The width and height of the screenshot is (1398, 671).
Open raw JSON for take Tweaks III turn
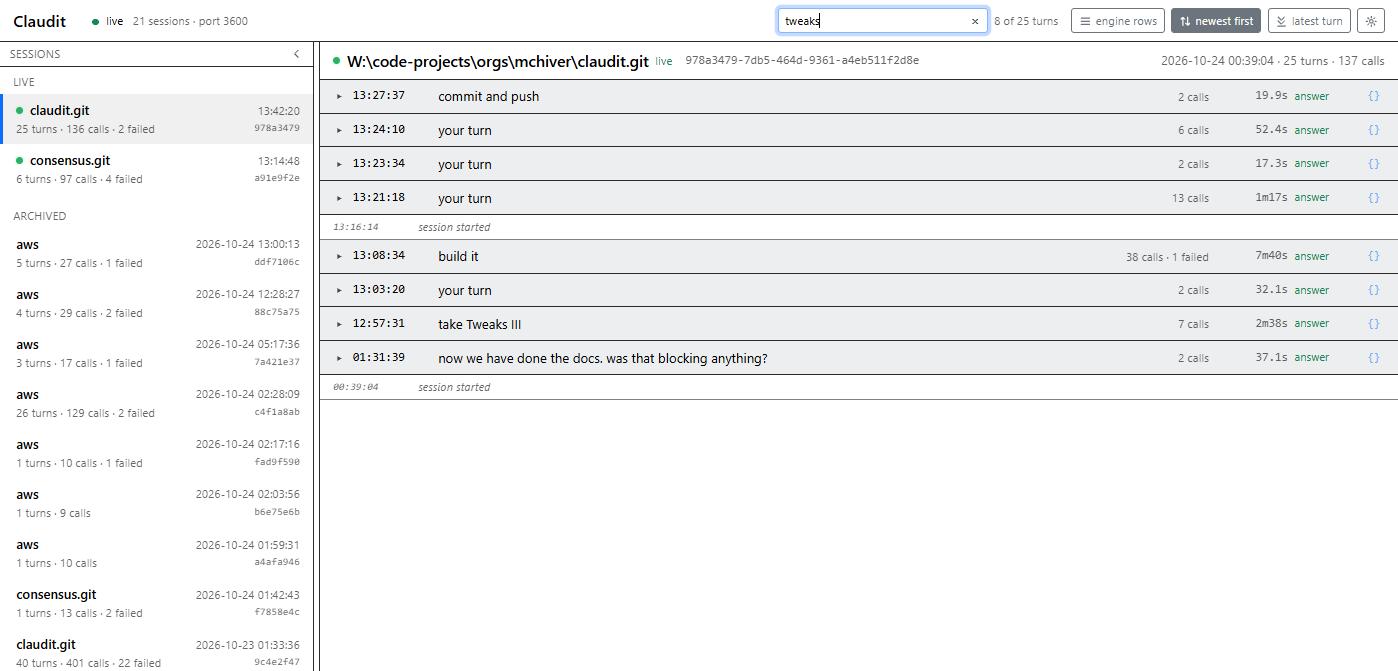click(1373, 324)
